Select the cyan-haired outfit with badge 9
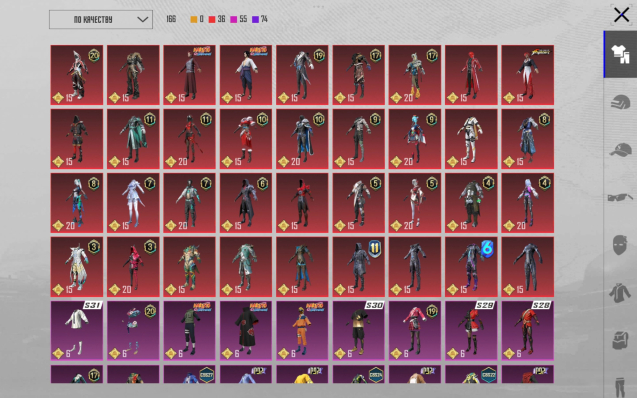 (x=415, y=139)
